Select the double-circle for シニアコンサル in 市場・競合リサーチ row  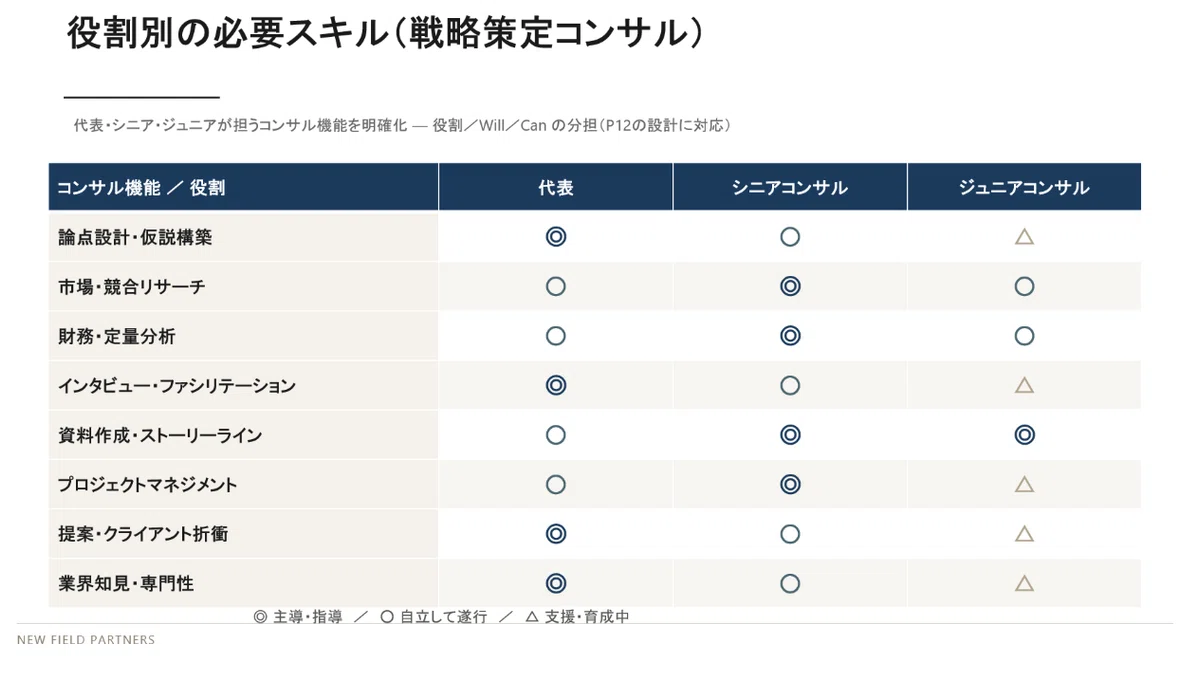[790, 287]
